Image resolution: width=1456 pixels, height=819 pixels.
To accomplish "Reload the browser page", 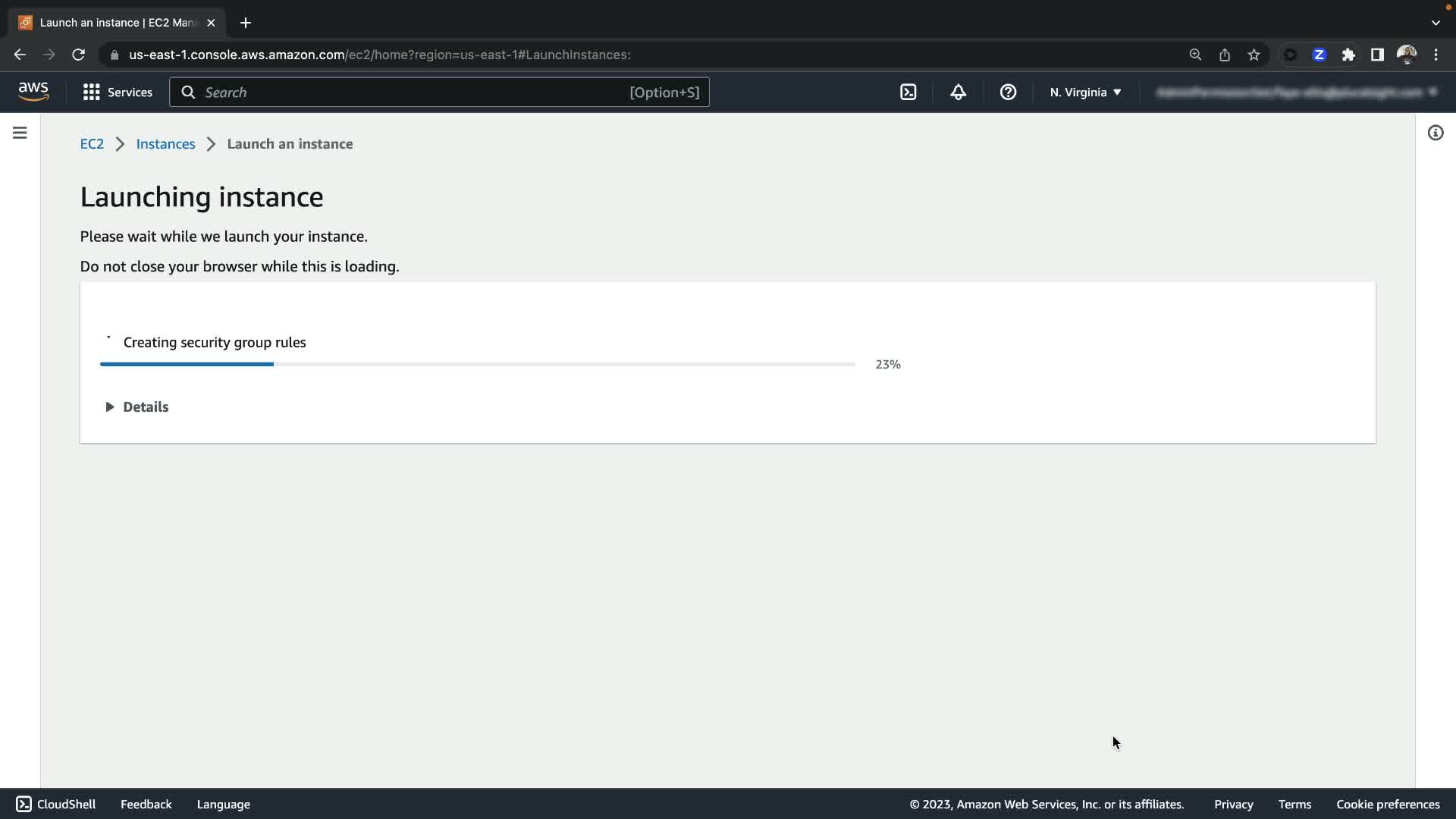I will (x=78, y=55).
